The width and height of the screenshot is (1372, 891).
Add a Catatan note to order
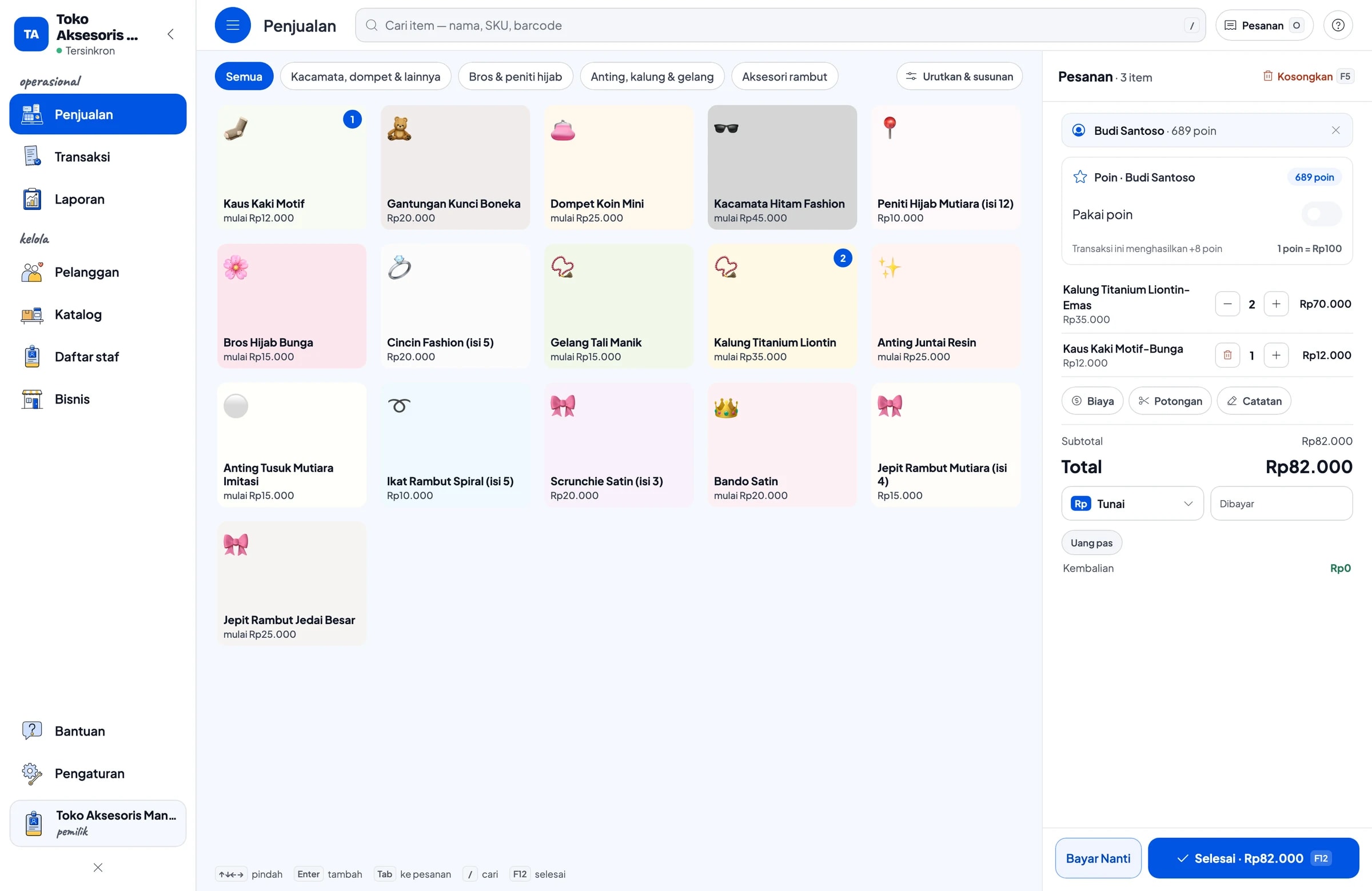point(1253,401)
